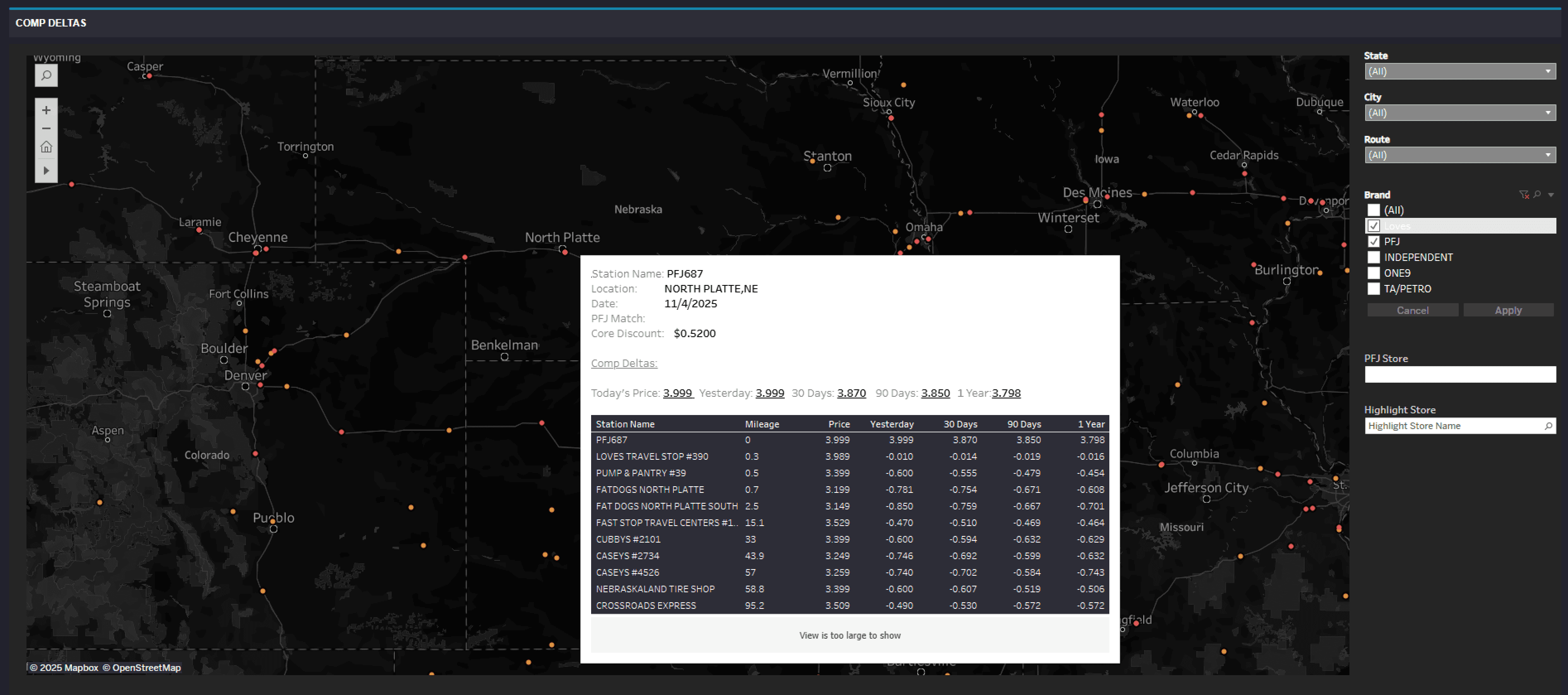This screenshot has height=695, width=1568.
Task: Zoom in the map with plus
Action: [x=46, y=110]
